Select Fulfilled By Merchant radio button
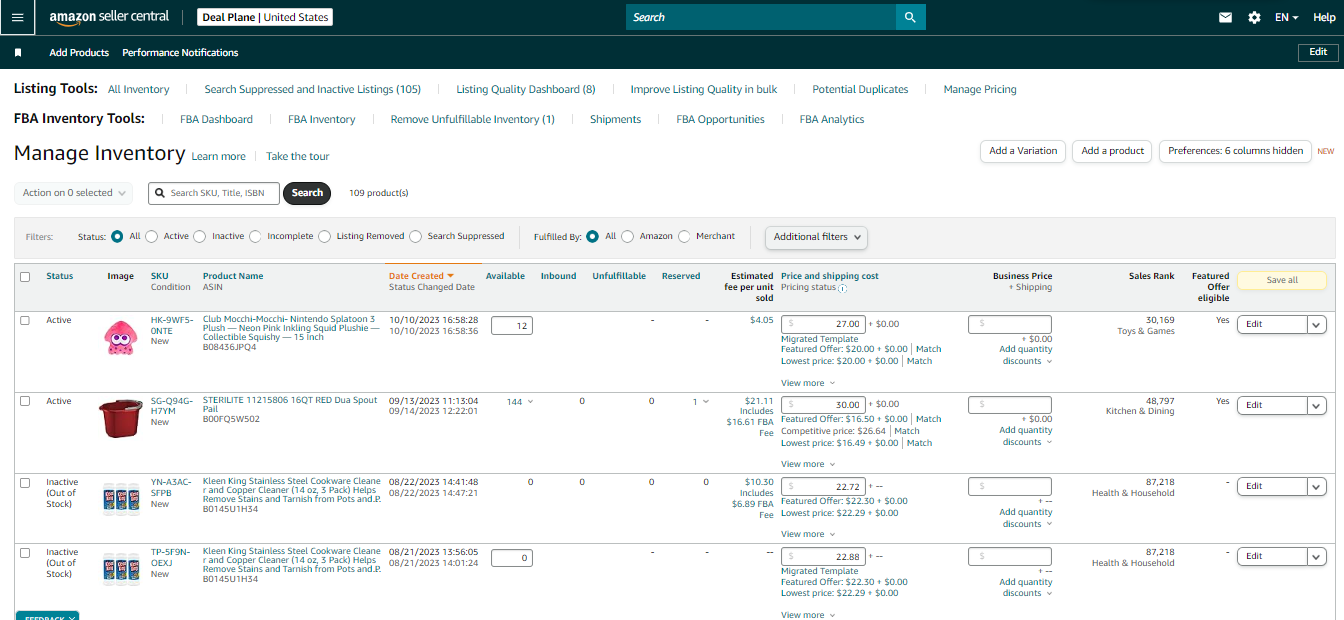This screenshot has height=620, width=1344. coord(684,237)
